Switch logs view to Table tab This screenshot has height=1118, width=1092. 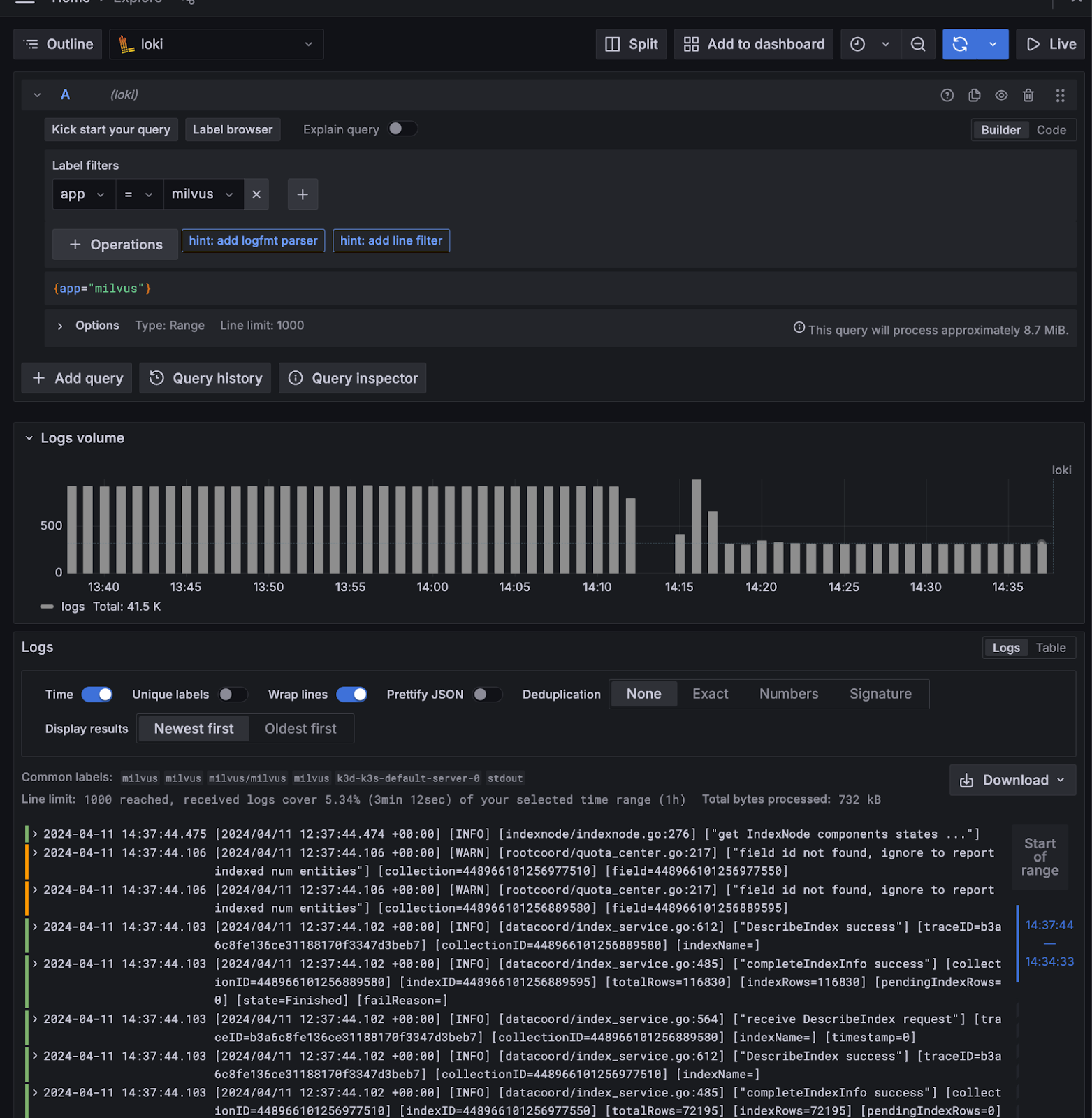click(1050, 648)
